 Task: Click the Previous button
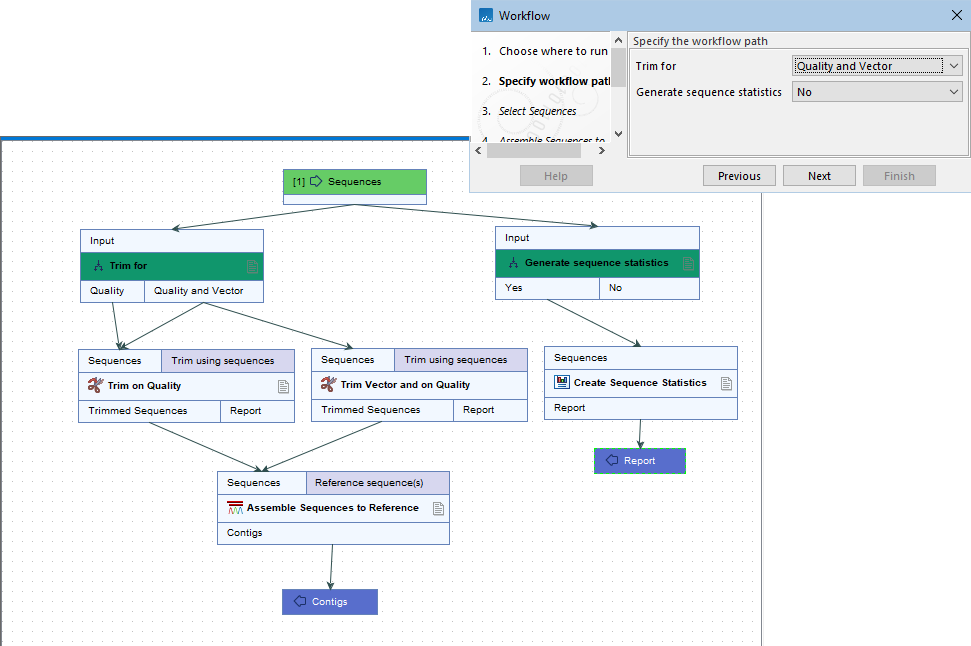pyautogui.click(x=738, y=174)
